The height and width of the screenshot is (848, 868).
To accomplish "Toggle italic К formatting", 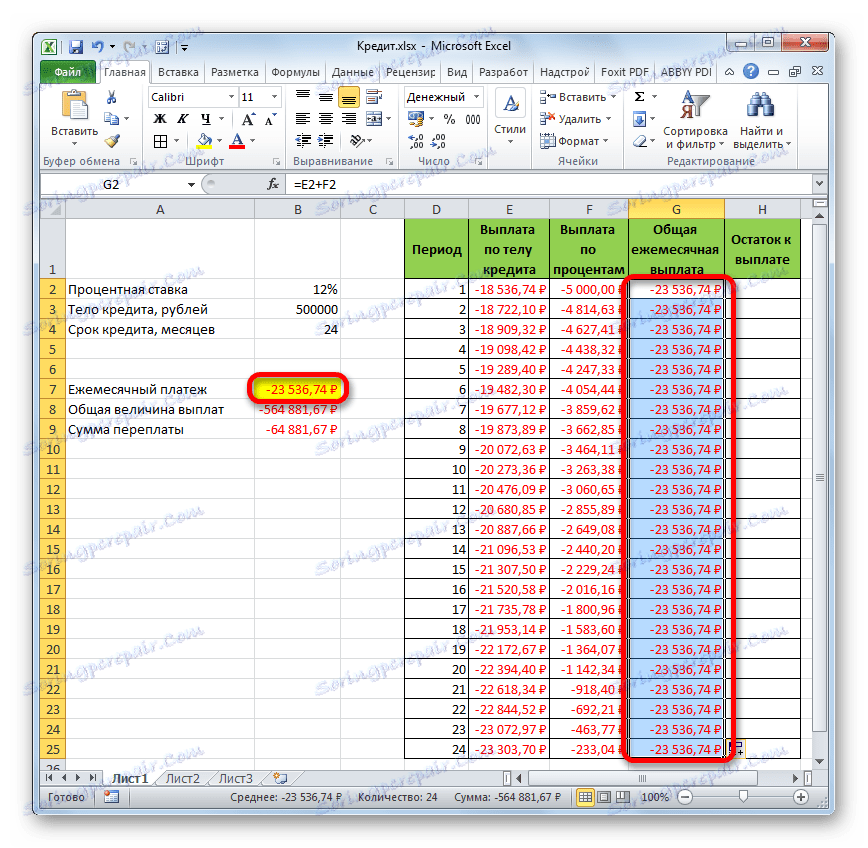I will (x=183, y=118).
